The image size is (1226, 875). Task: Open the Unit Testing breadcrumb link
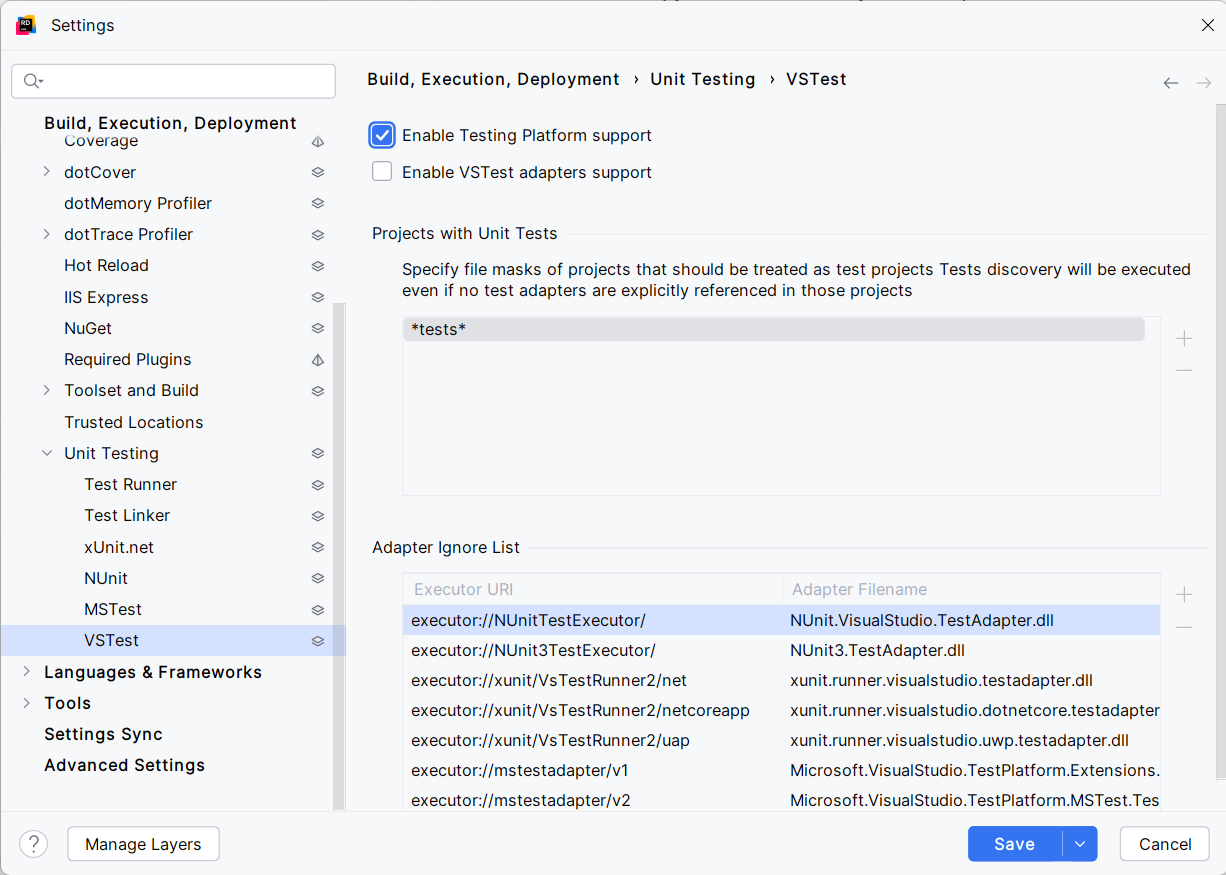point(703,79)
